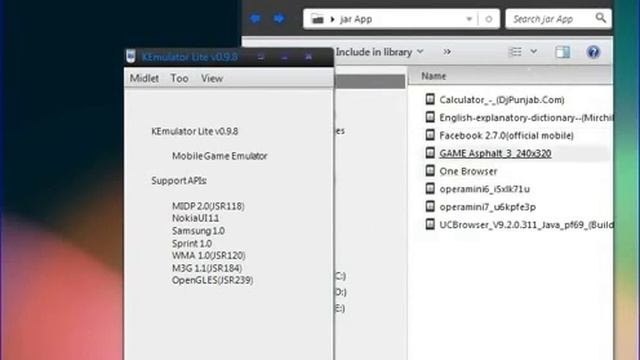Click the Asphalt 3 jar file icon
This screenshot has height=360, width=640.
coord(430,153)
